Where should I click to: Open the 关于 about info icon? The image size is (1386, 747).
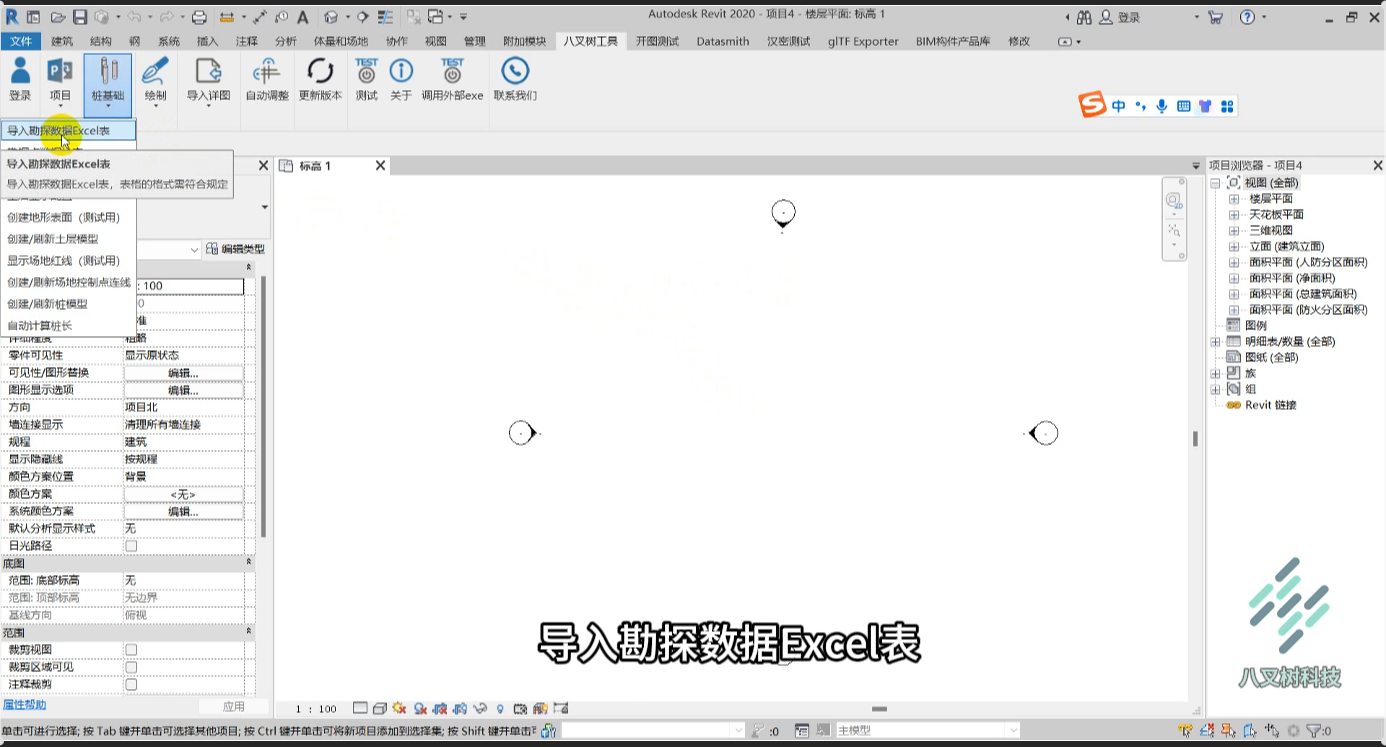[401, 80]
